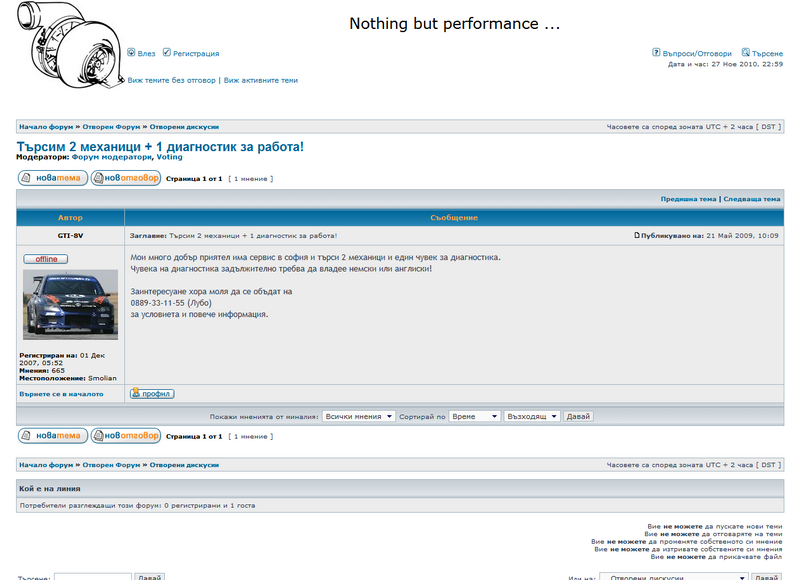Click the small post icon beside Публикувано на
The width and height of the screenshot is (800, 580).
pos(637,235)
